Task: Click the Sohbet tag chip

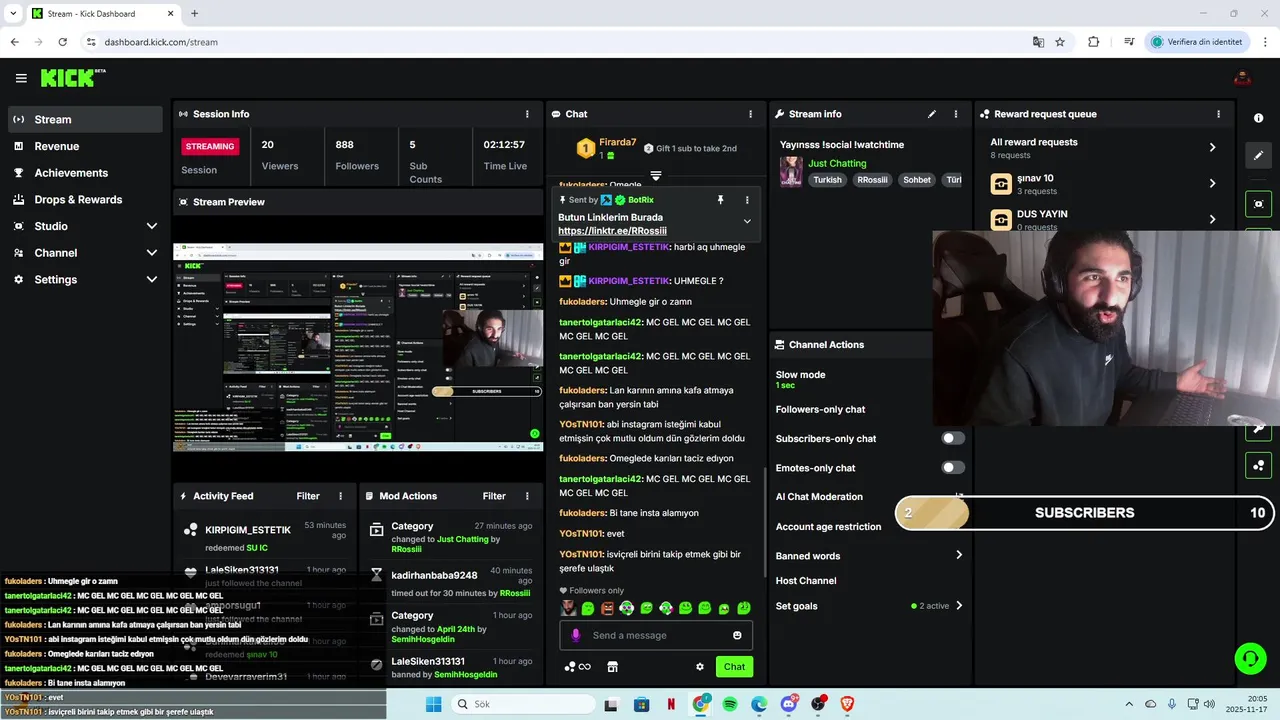Action: tap(917, 180)
